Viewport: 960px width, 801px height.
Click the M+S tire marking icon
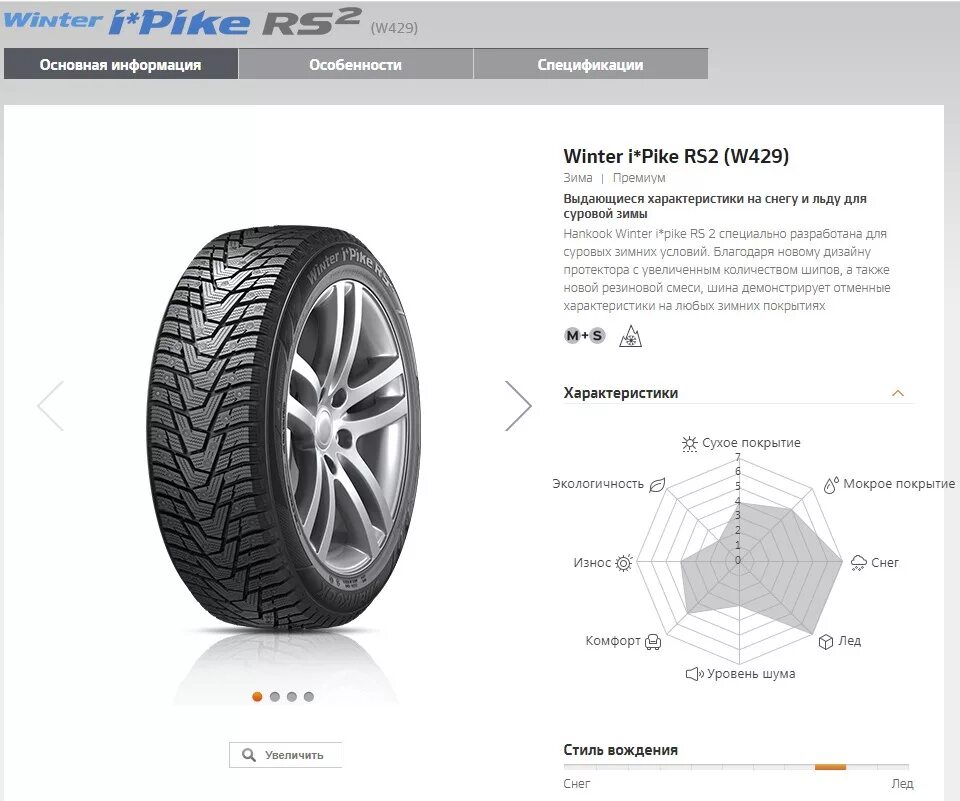584,336
